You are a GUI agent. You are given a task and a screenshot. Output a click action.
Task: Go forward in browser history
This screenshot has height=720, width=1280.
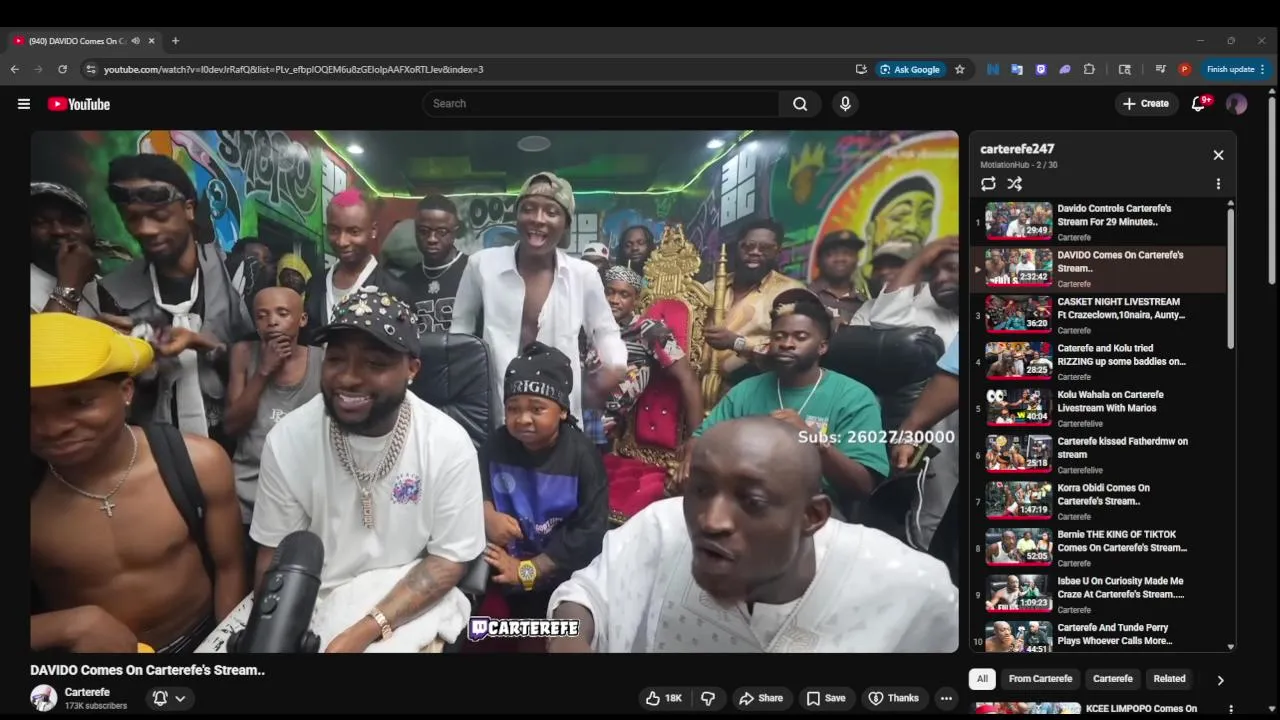coord(38,69)
